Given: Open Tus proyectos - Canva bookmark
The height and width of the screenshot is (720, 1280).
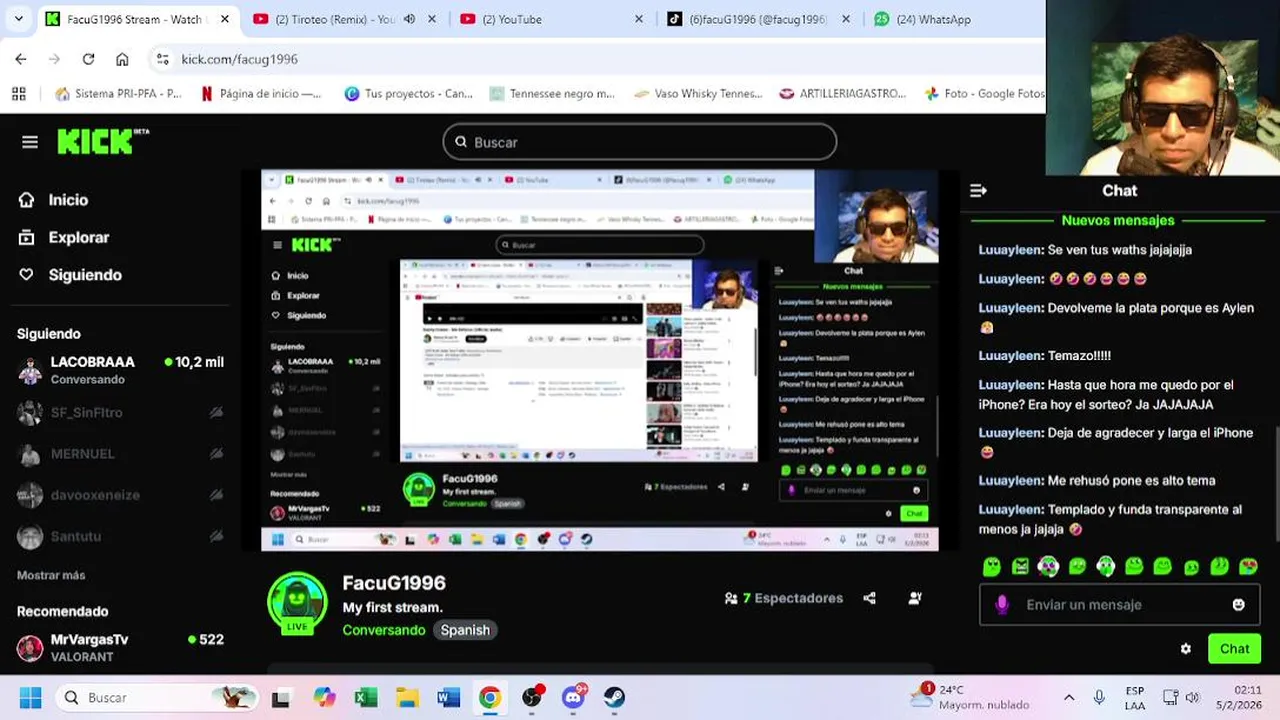Looking at the screenshot, I should coord(408,94).
